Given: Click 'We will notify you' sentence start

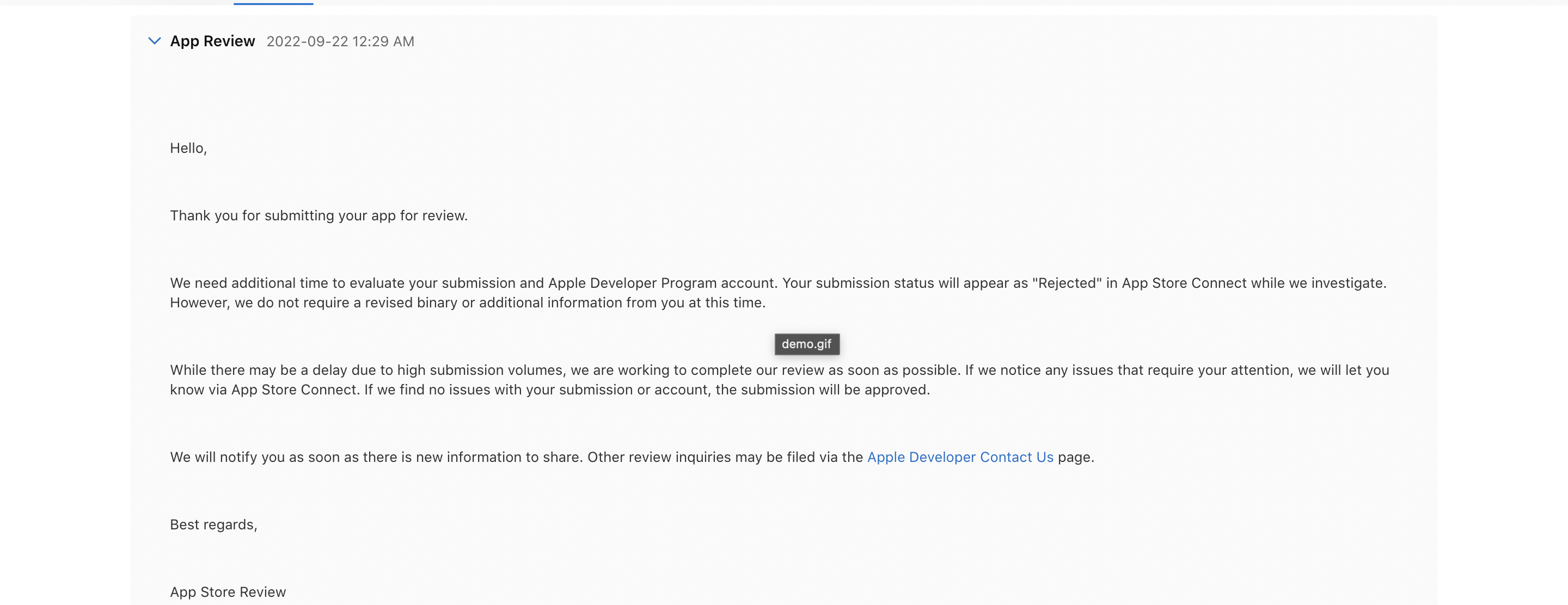Looking at the screenshot, I should 227,457.
